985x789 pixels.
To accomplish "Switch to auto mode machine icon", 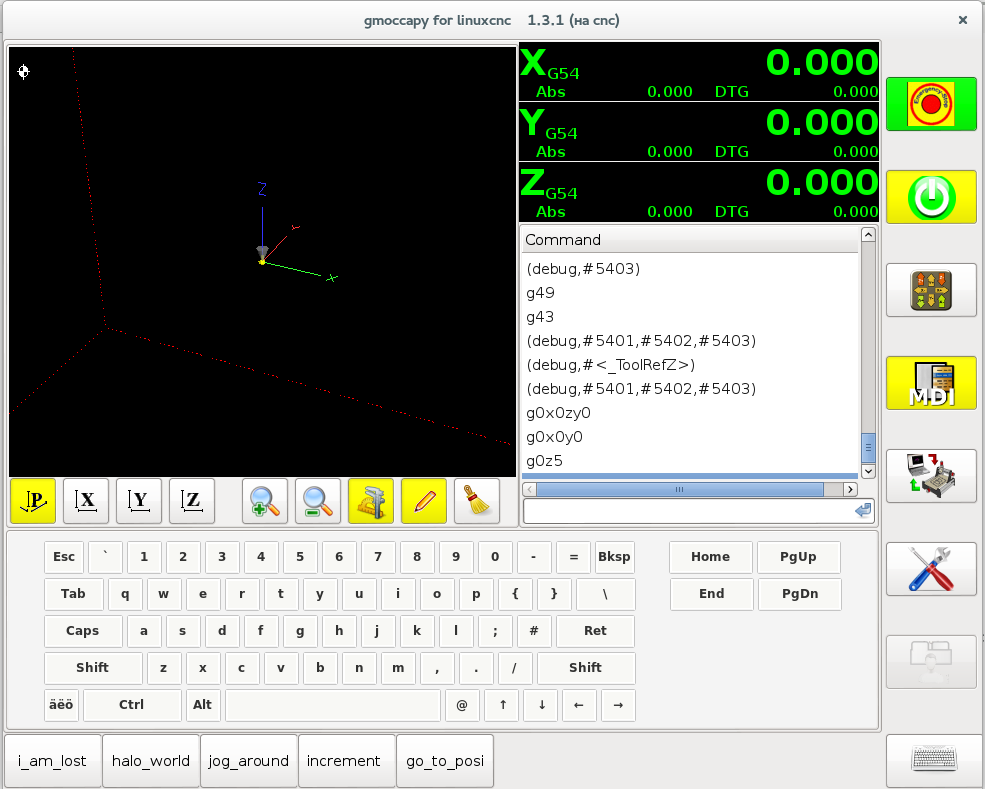I will point(930,476).
